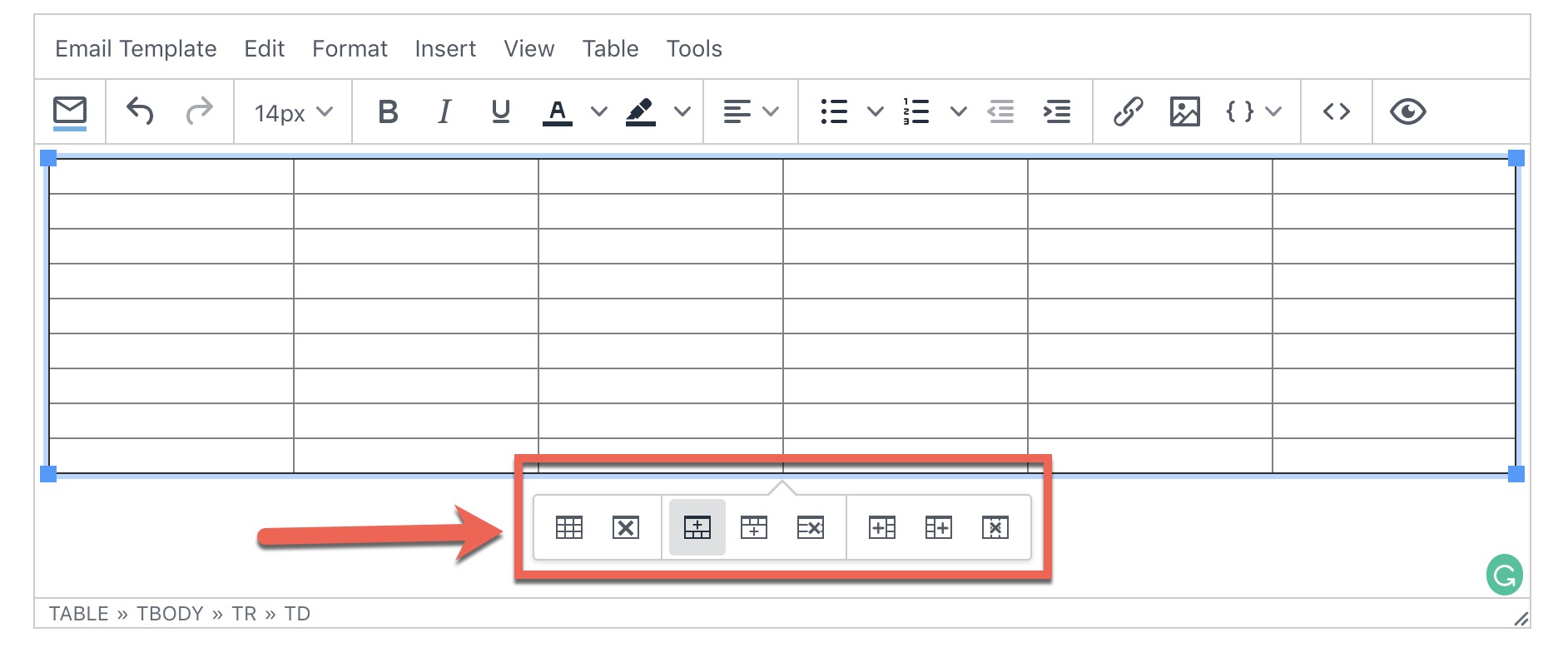Expand the text color picker arrow

click(599, 111)
